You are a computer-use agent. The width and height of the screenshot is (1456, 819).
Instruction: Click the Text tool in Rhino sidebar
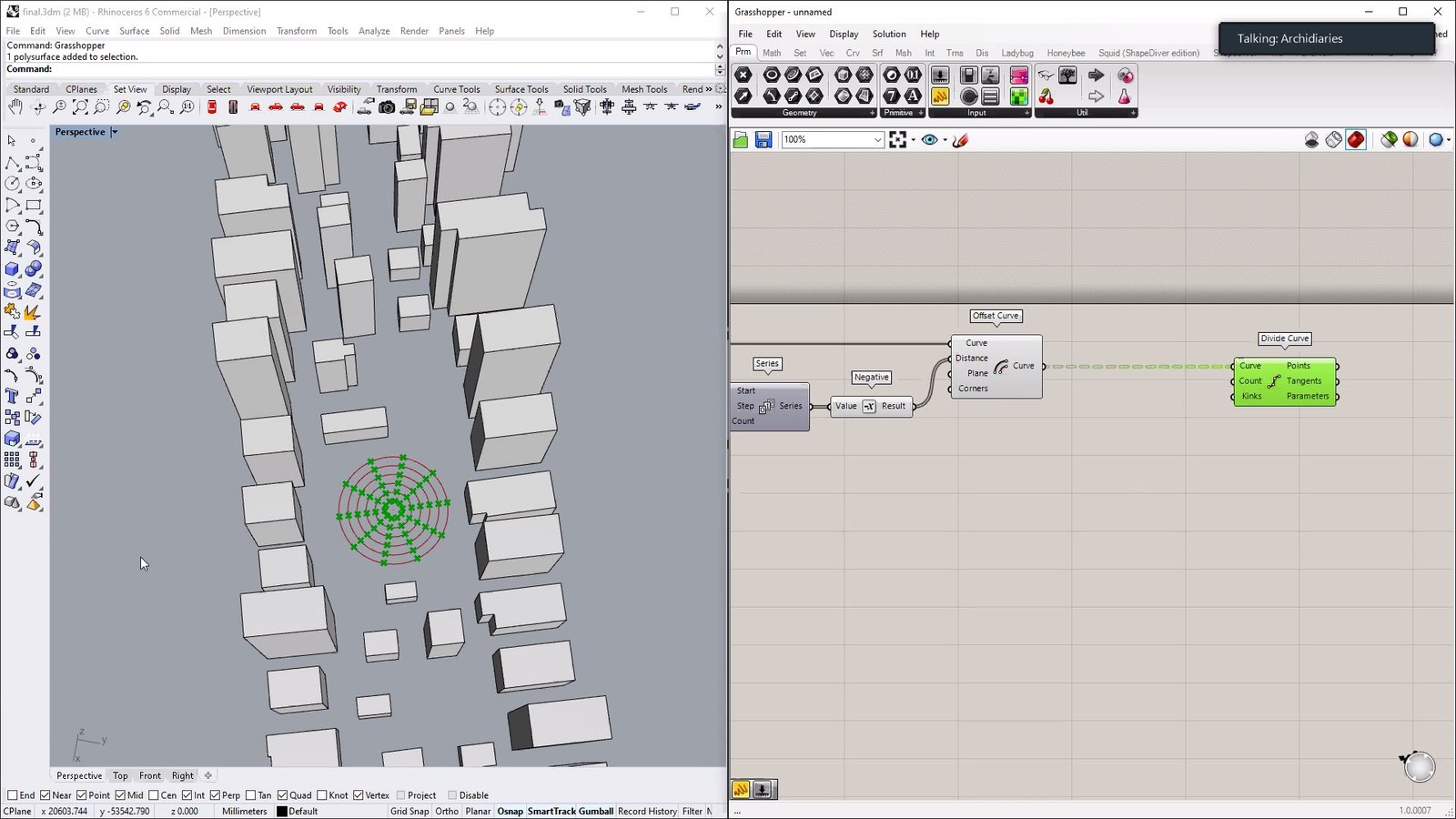click(x=13, y=396)
